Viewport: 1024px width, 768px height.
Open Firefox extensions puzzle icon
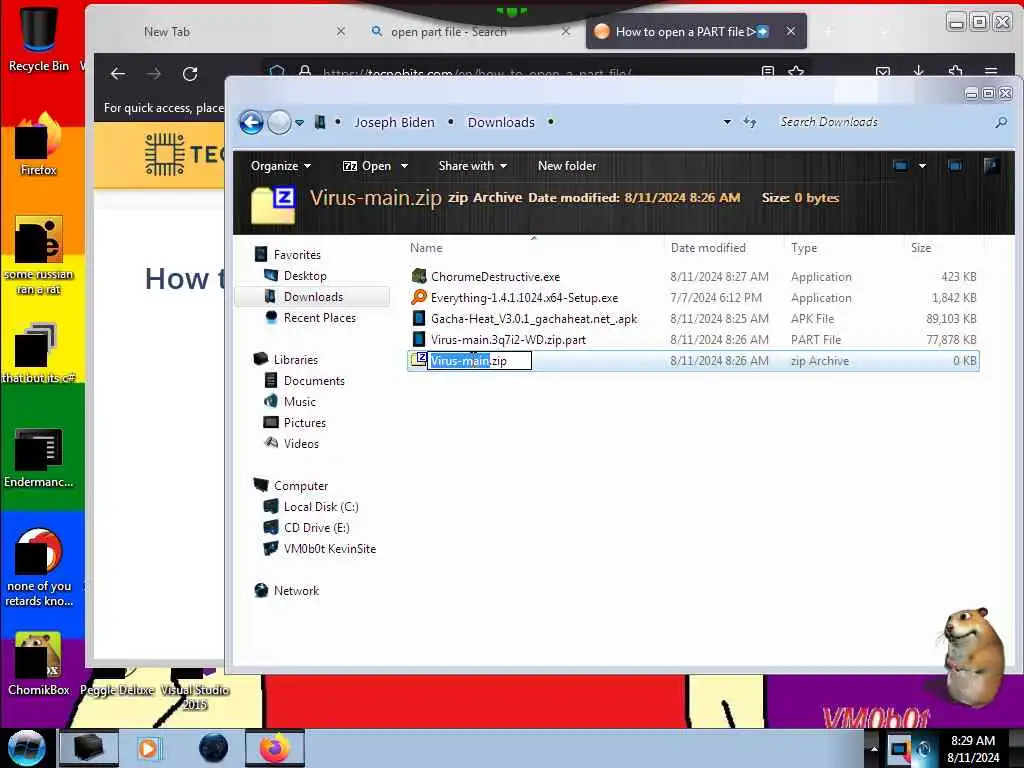955,71
